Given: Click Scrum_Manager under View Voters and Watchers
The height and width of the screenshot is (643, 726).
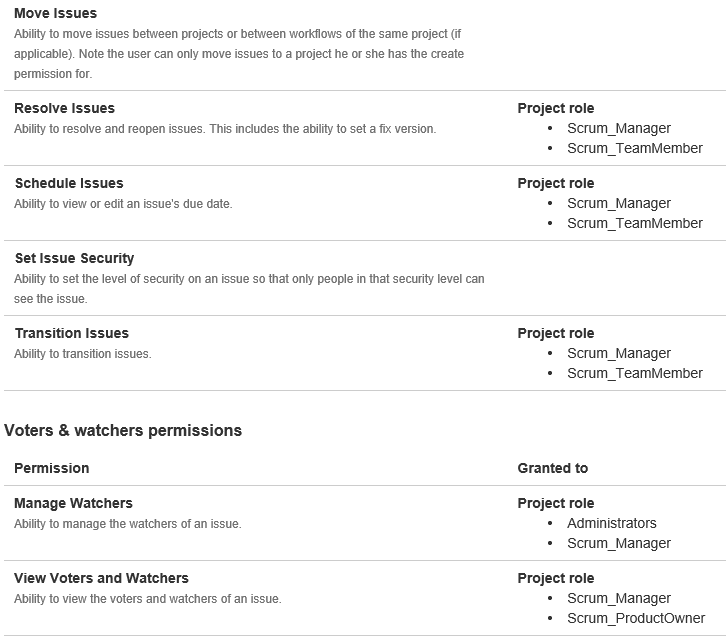Looking at the screenshot, I should (x=619, y=598).
